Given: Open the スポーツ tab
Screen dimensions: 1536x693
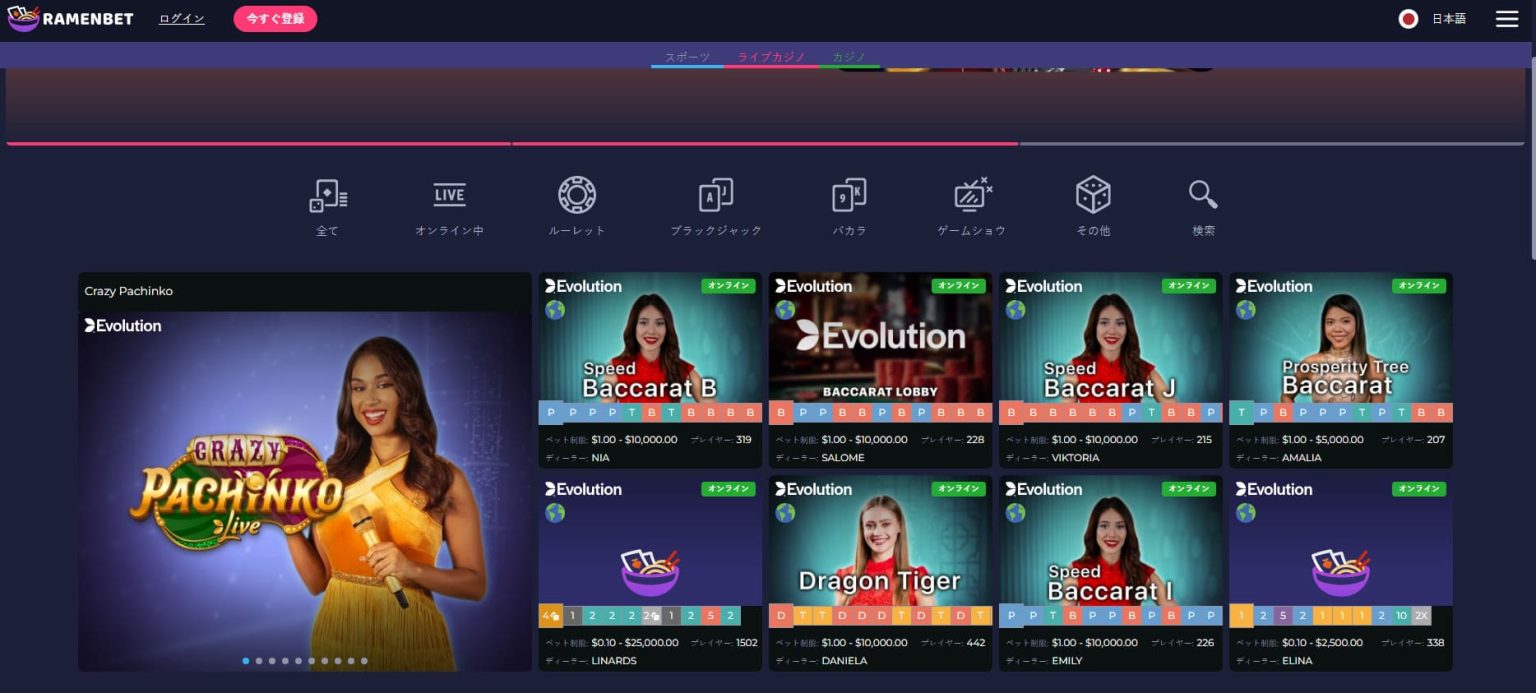Looking at the screenshot, I should (687, 57).
